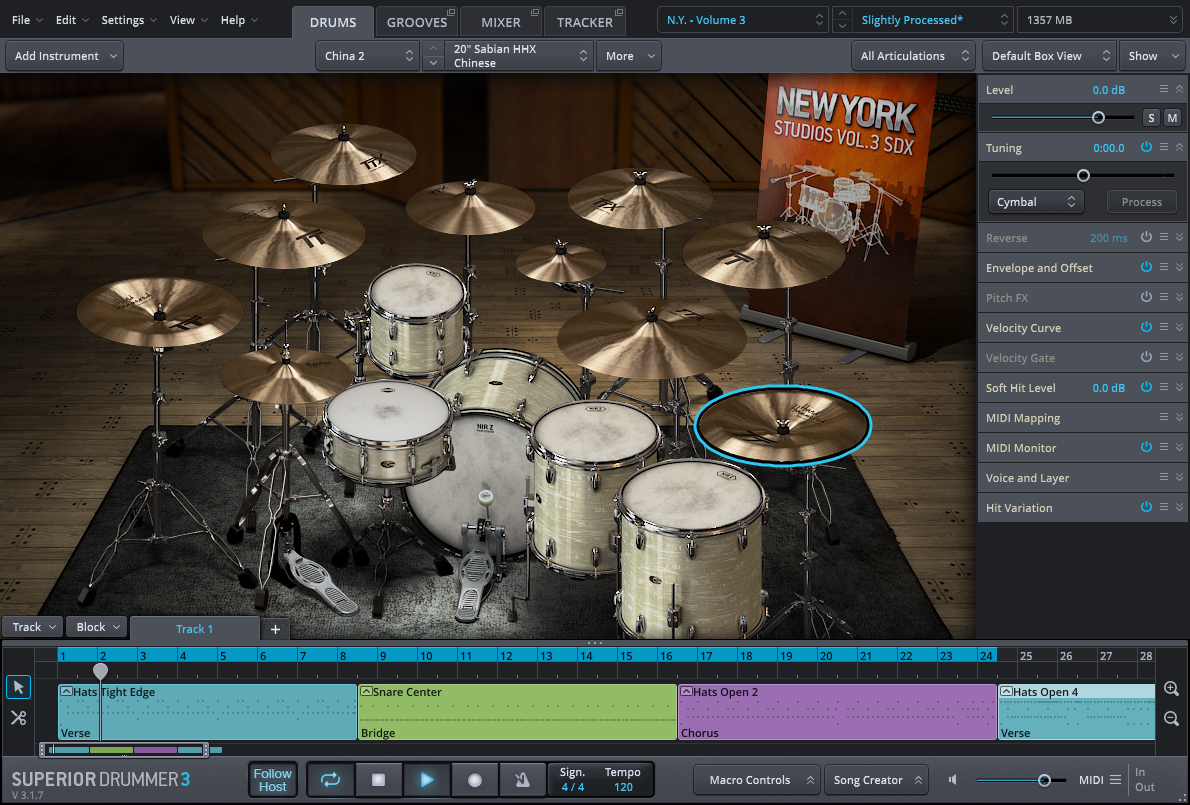Open the Slightly Processed preset dropdown

932,20
